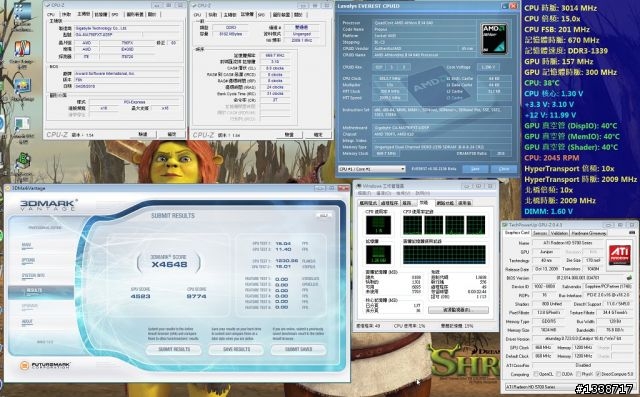This screenshot has width=640, height=397.
Task: Toggle the DirectCompute 5.0 checkbox in GPU-Z
Action: point(598,374)
